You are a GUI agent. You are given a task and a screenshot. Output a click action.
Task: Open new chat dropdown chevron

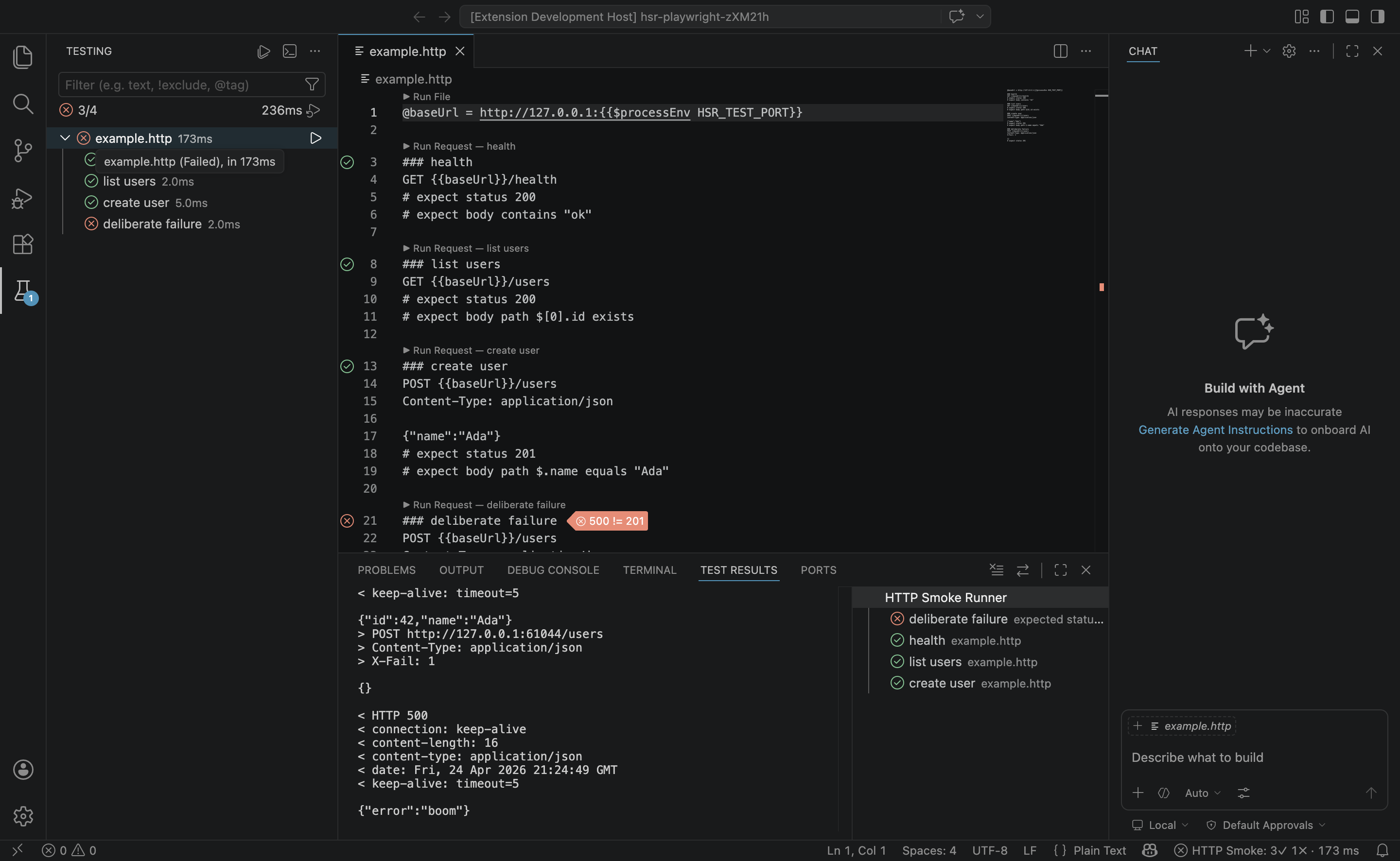[1267, 51]
